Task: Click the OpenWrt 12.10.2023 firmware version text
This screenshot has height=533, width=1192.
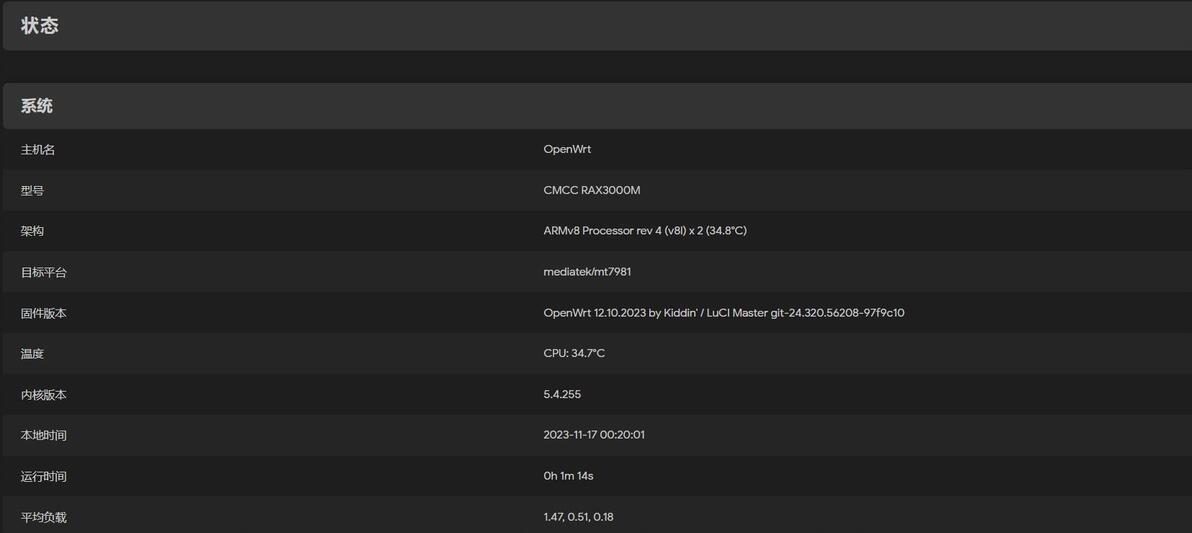Action: click(723, 313)
